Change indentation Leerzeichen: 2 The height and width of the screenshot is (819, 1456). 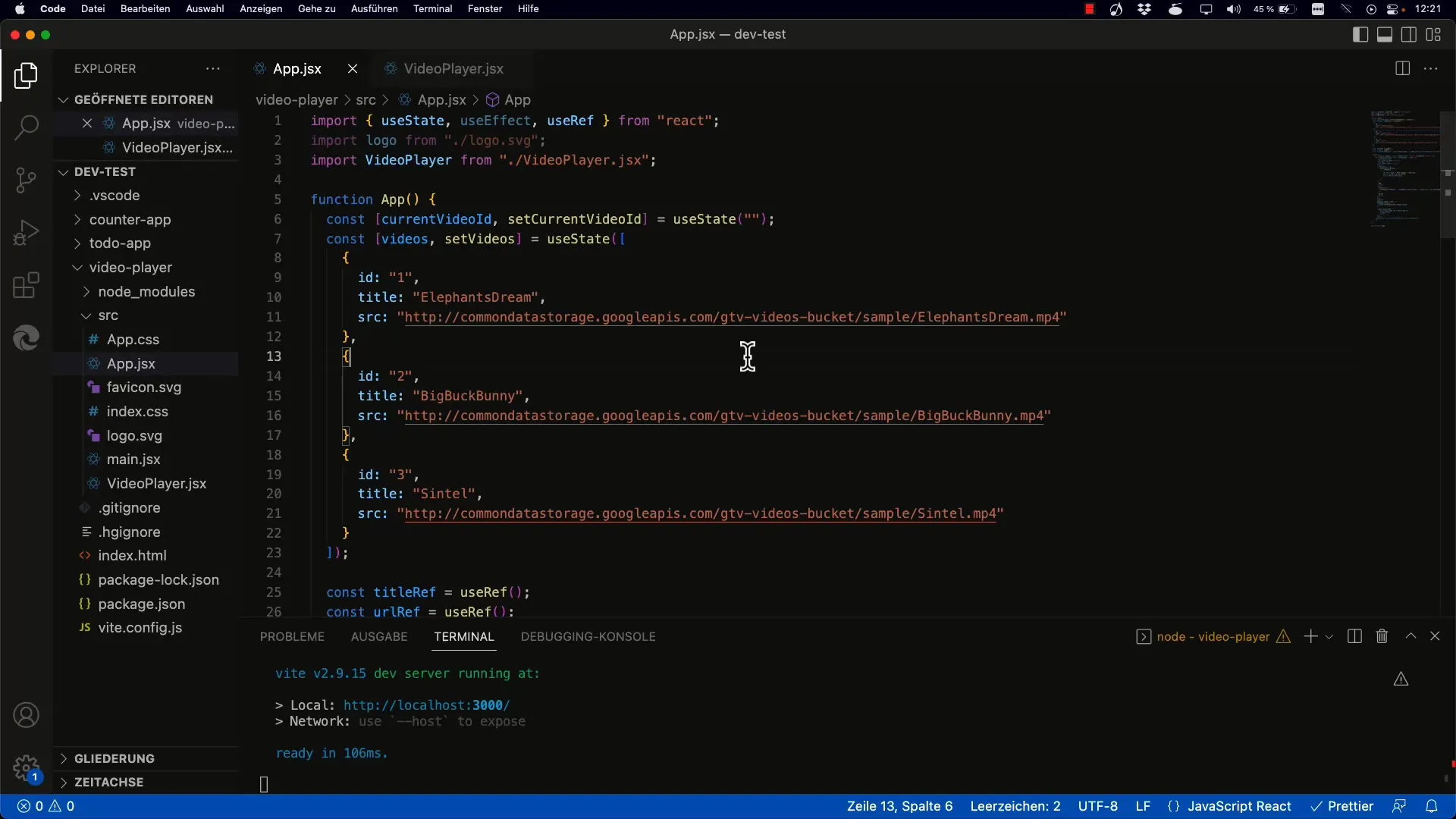click(1015, 806)
